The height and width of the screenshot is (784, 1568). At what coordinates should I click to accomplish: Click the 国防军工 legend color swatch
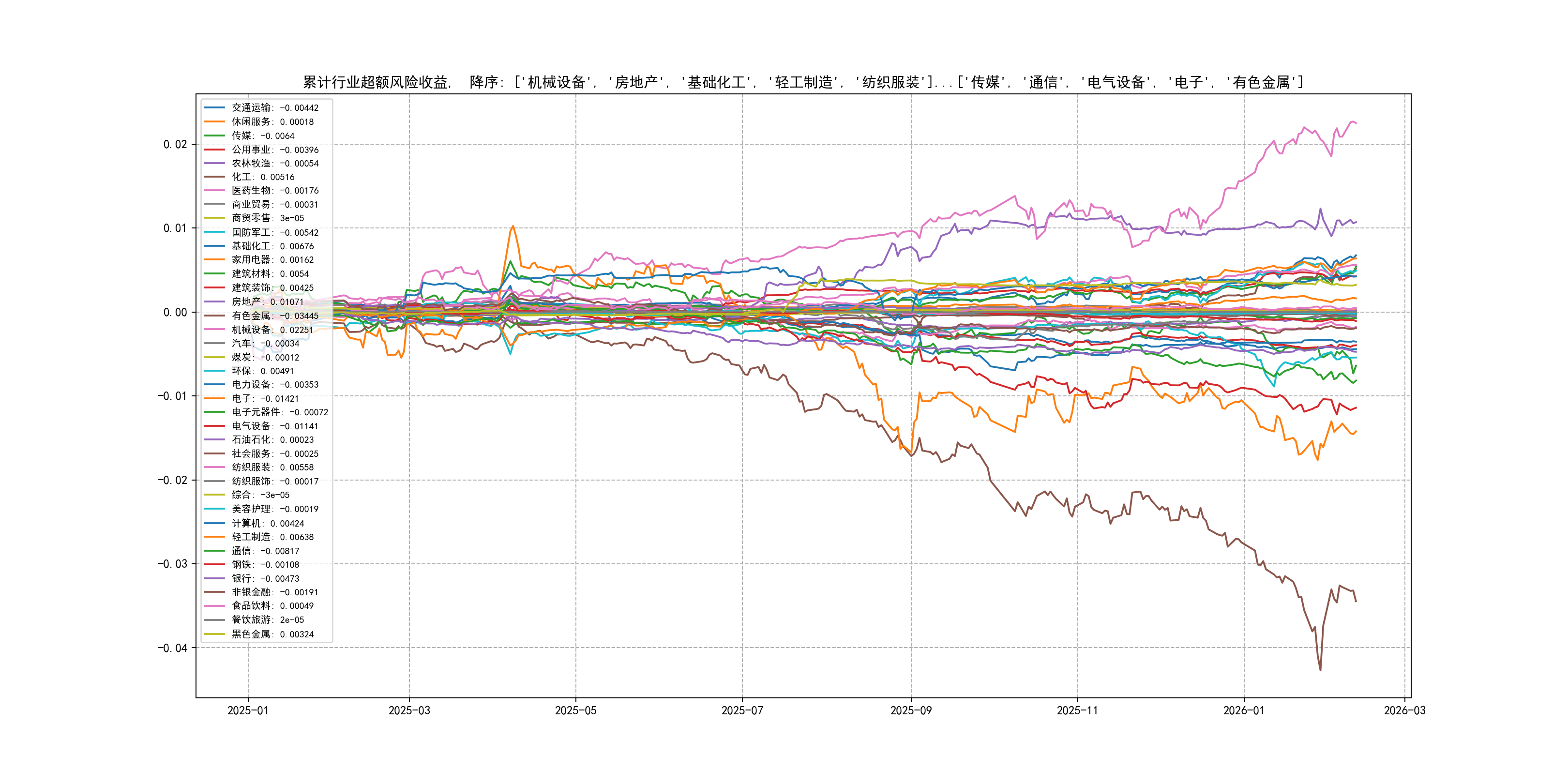pos(214,232)
